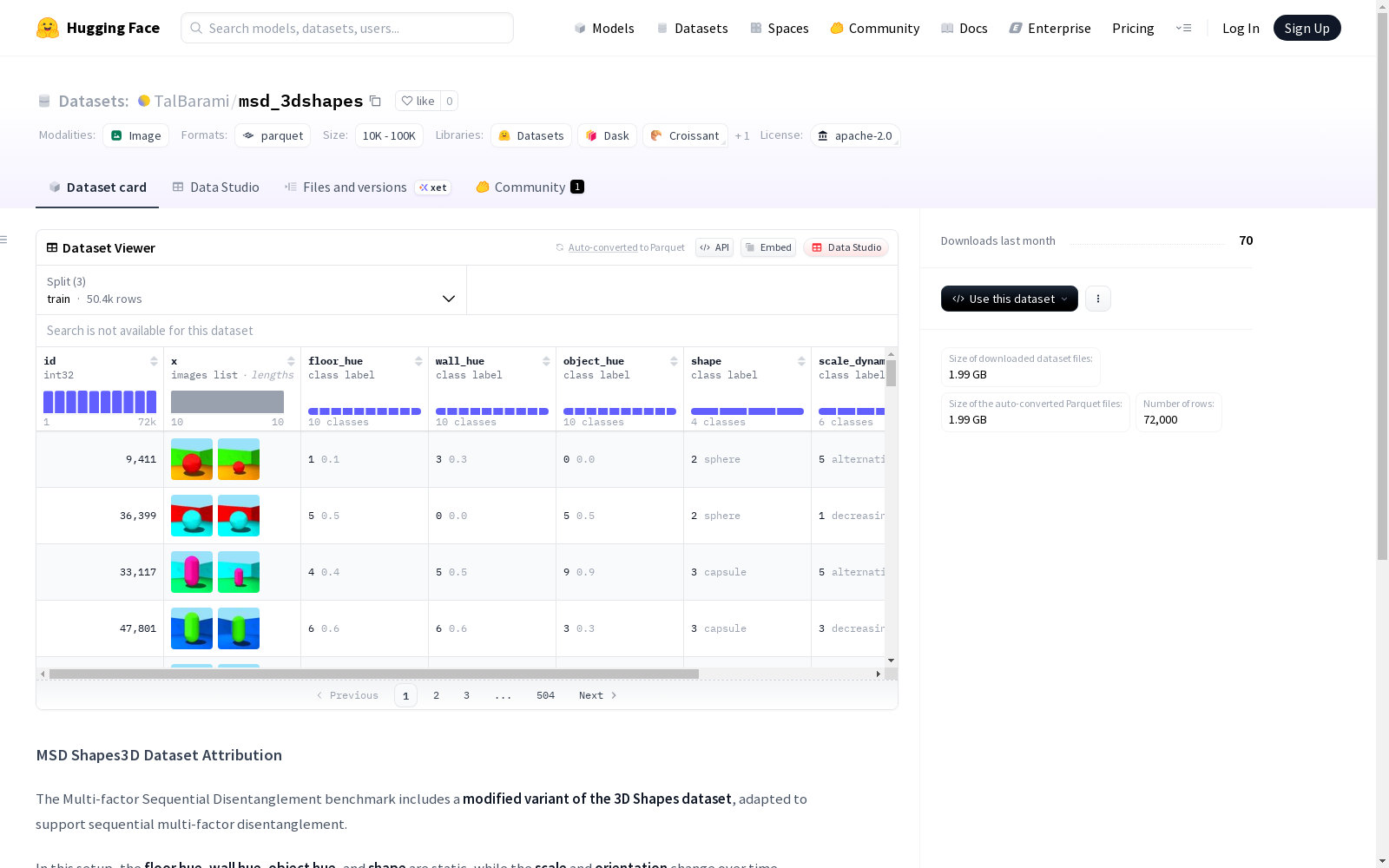
Task: Open the Files and versions tab
Action: (x=367, y=187)
